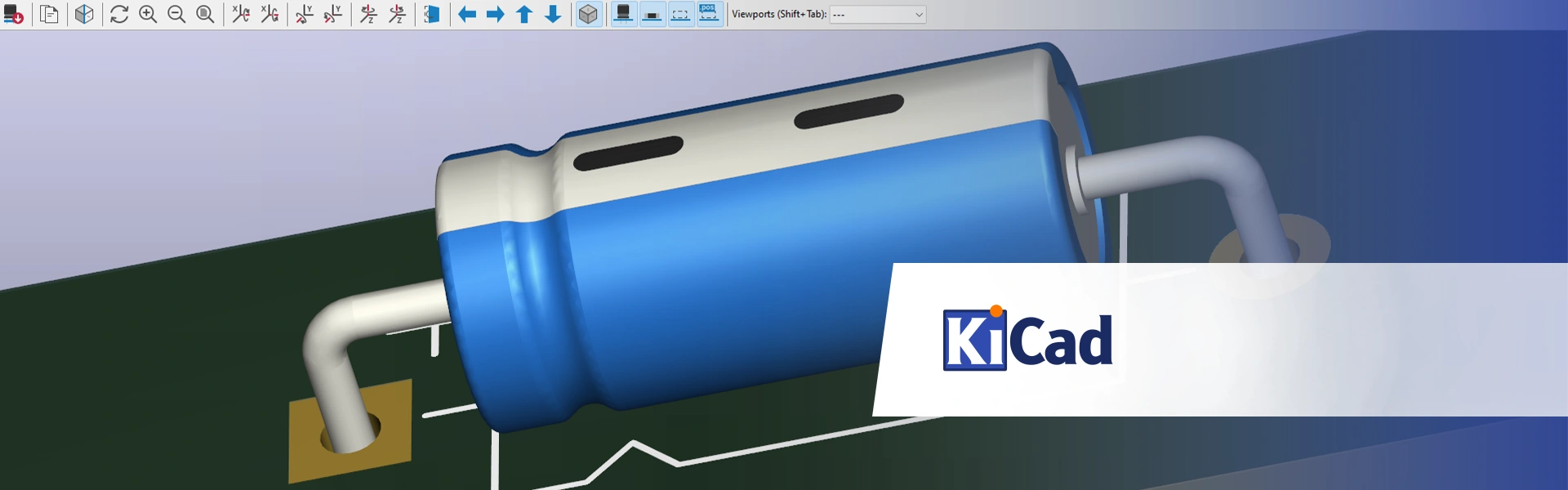Open the Viewports dropdown list
Image resolution: width=1568 pixels, height=490 pixels.
tap(878, 15)
